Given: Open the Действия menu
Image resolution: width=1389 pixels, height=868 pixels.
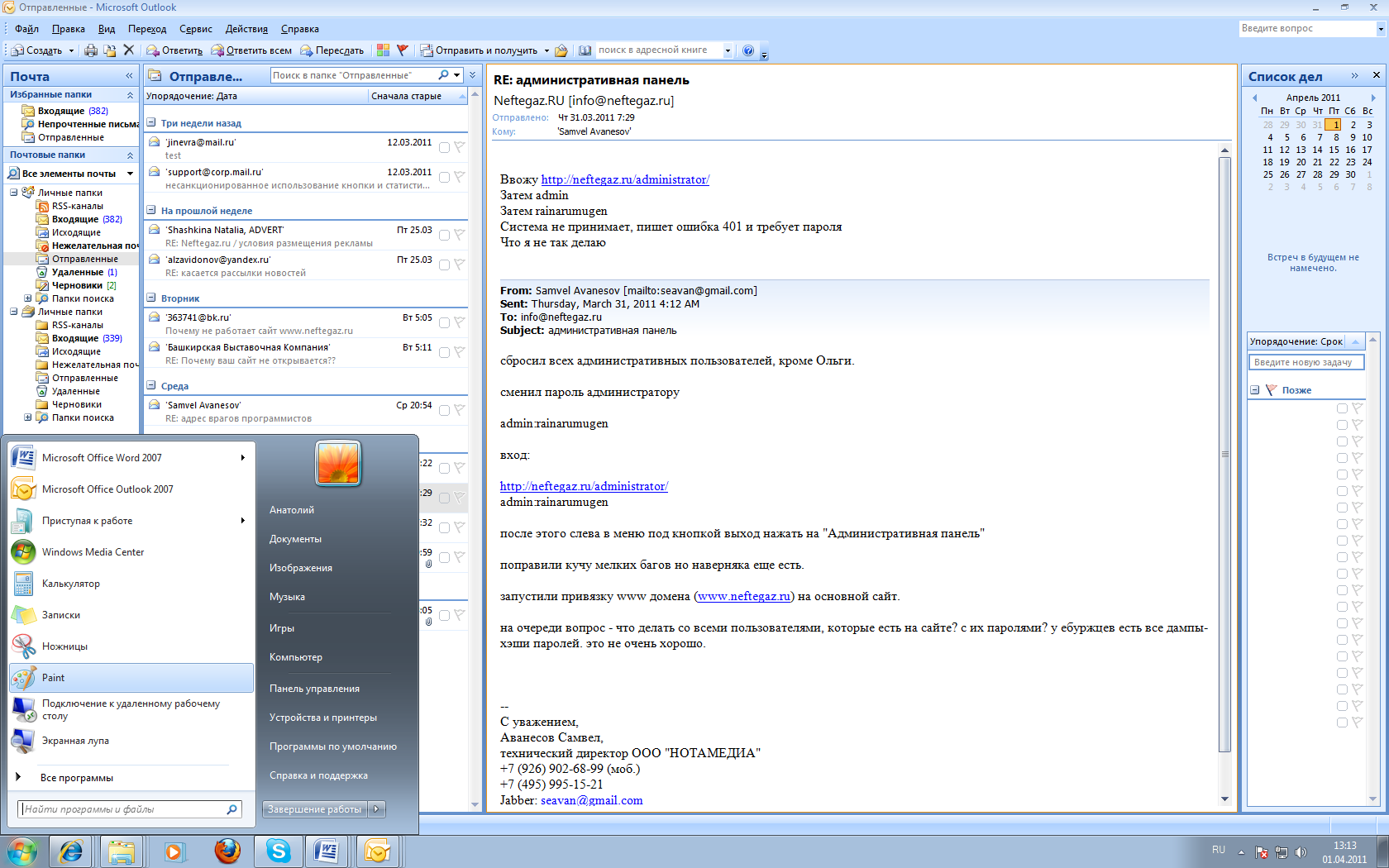Looking at the screenshot, I should [246, 29].
